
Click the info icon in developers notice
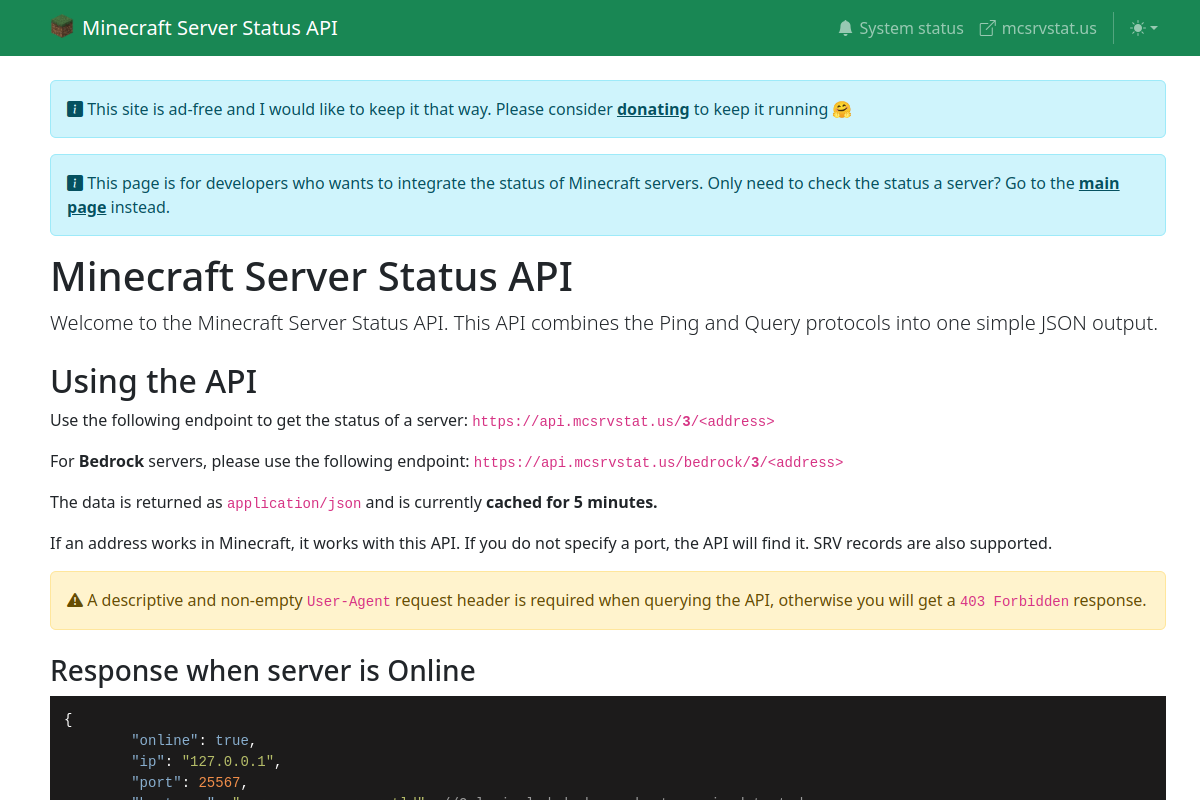point(75,183)
